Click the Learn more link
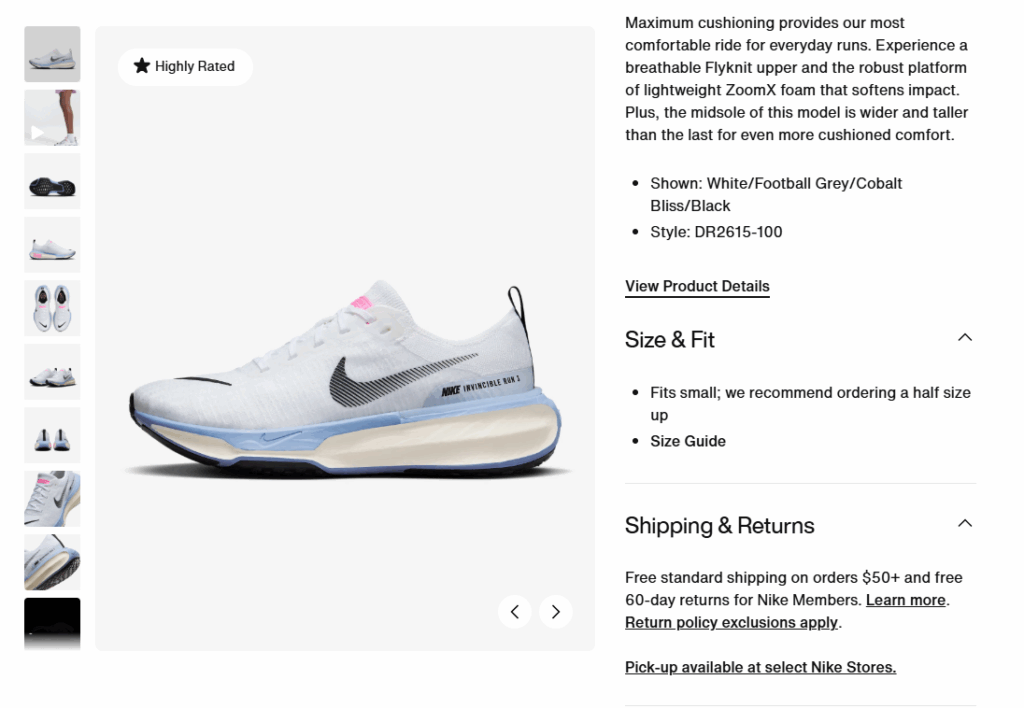 pos(905,600)
